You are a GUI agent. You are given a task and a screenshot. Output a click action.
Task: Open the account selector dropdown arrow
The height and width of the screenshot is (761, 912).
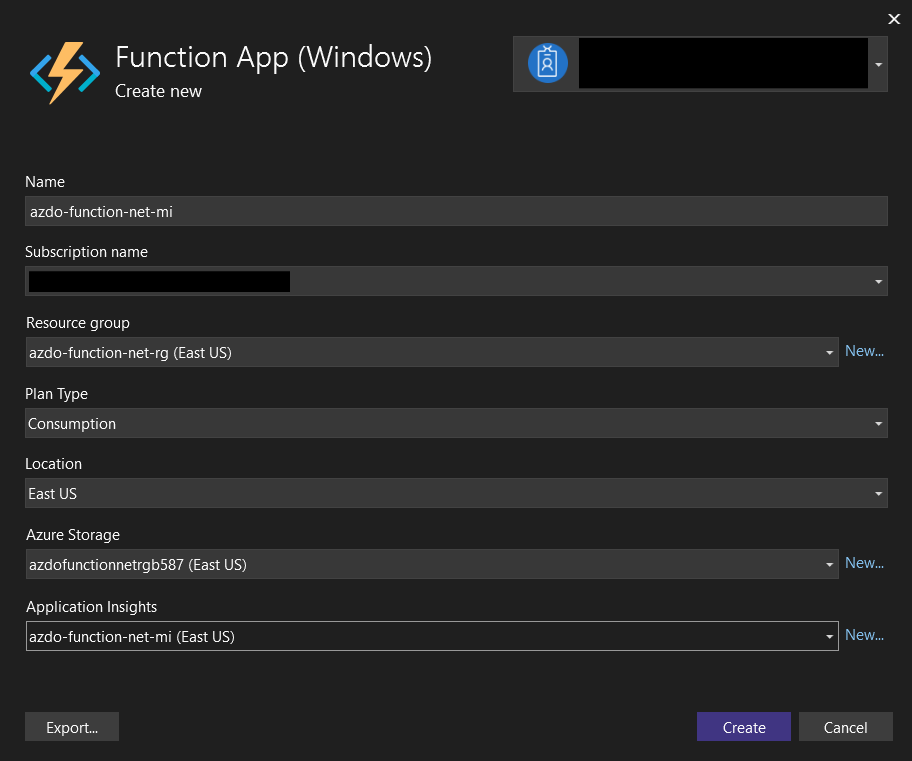click(878, 65)
